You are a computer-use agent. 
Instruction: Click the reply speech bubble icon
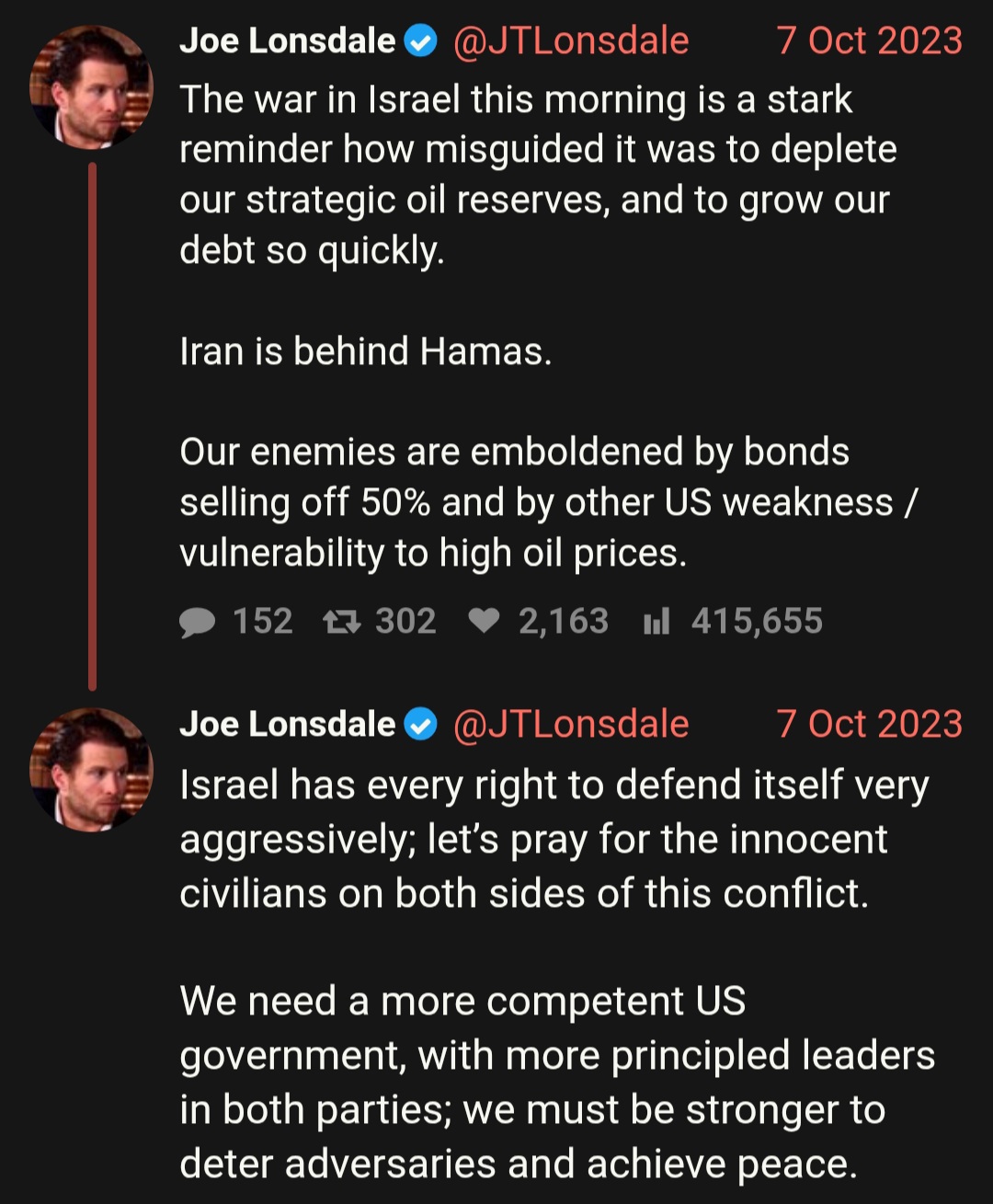coord(197,623)
